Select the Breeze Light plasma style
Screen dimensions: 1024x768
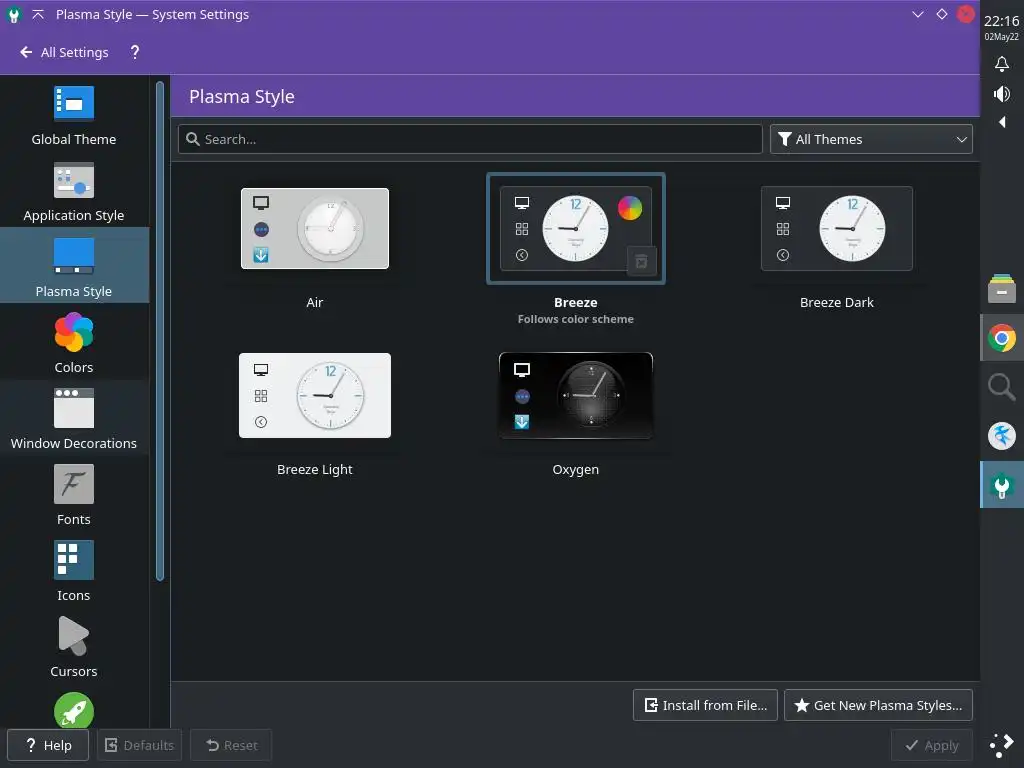(x=315, y=395)
